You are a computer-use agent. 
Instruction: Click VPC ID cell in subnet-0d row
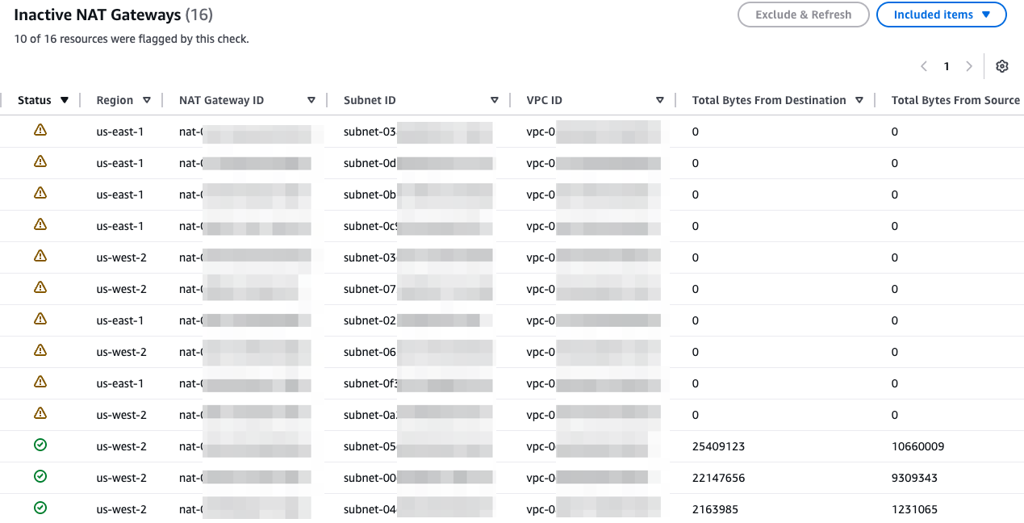point(593,163)
